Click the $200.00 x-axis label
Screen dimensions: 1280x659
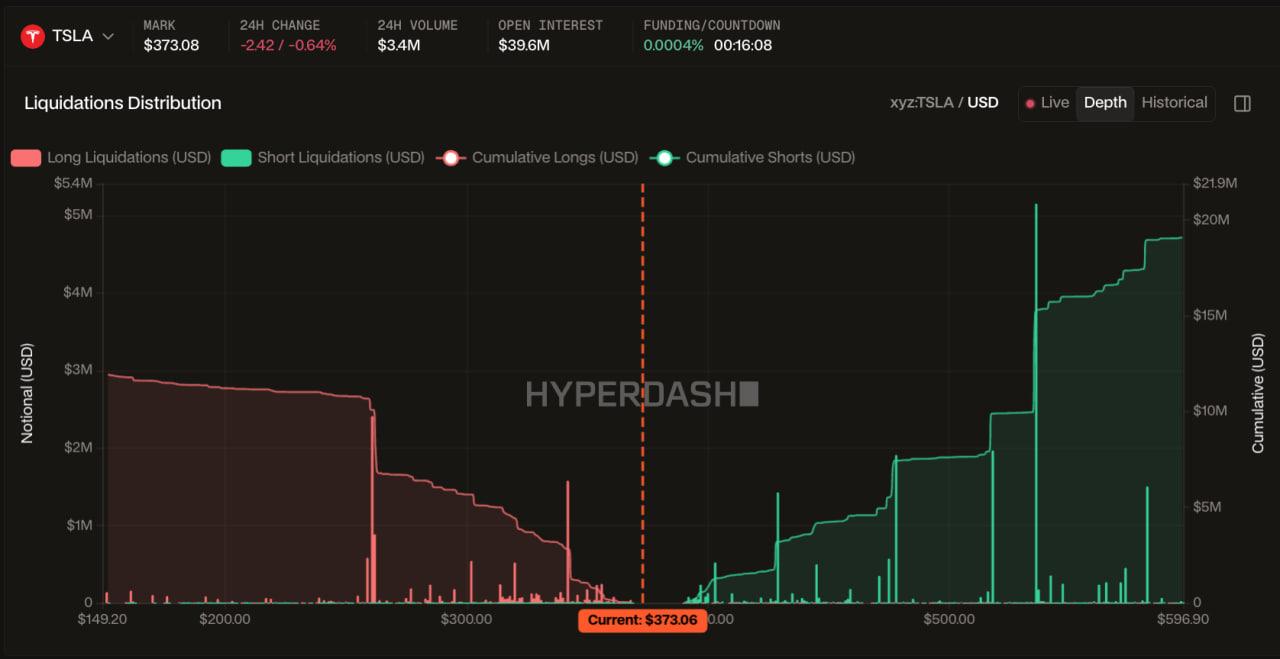[x=224, y=619]
